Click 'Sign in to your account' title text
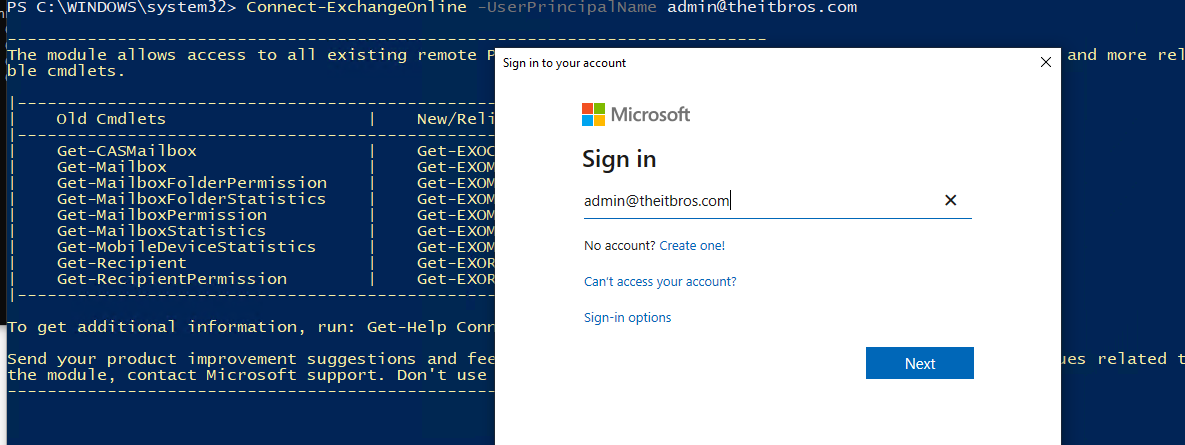 coord(565,63)
